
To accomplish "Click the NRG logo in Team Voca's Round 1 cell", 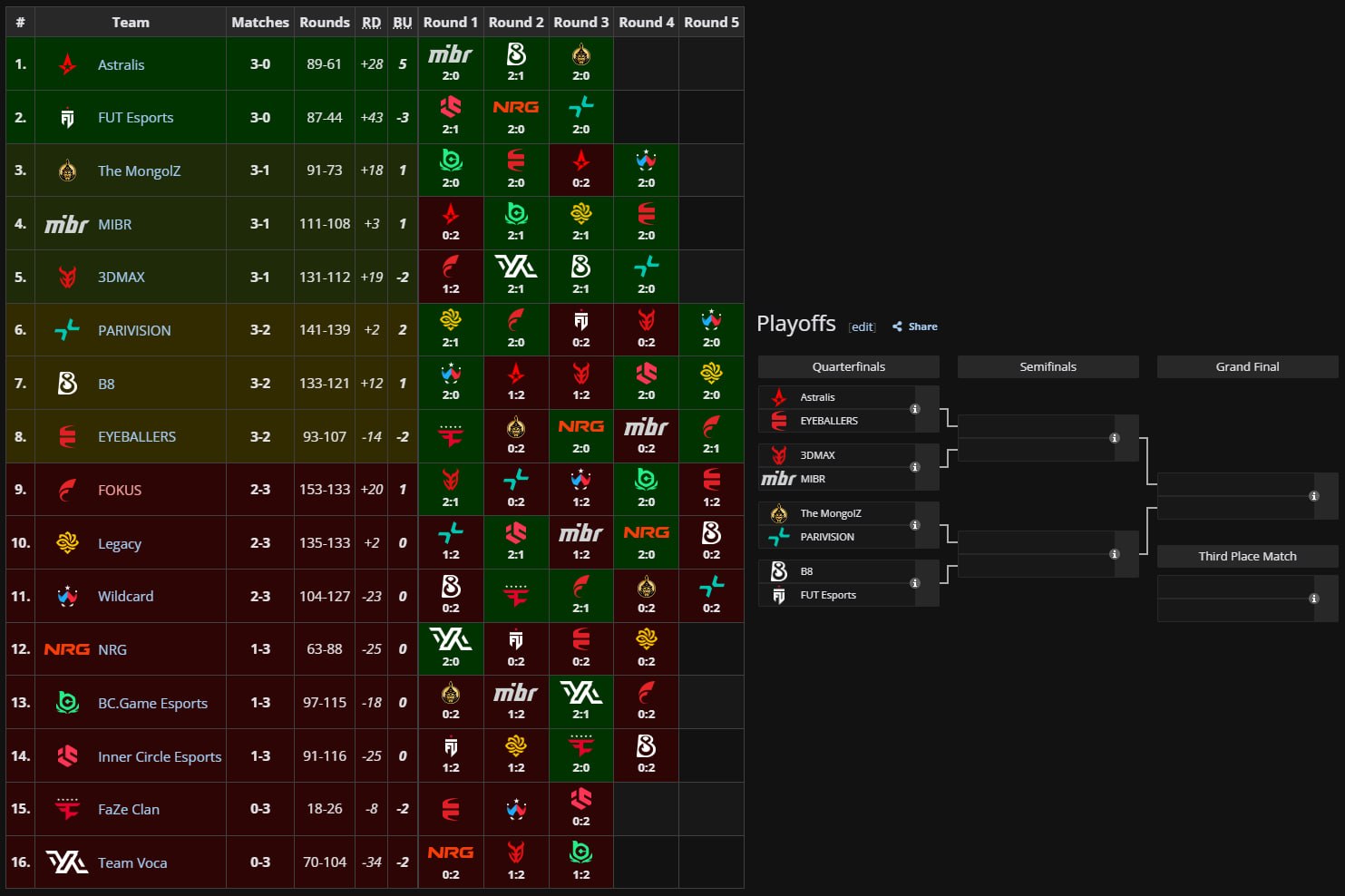I will point(451,852).
